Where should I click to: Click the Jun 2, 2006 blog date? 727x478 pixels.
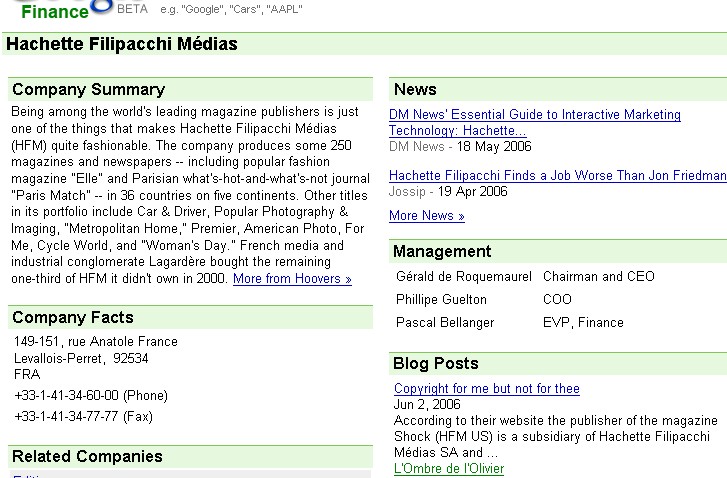click(427, 405)
